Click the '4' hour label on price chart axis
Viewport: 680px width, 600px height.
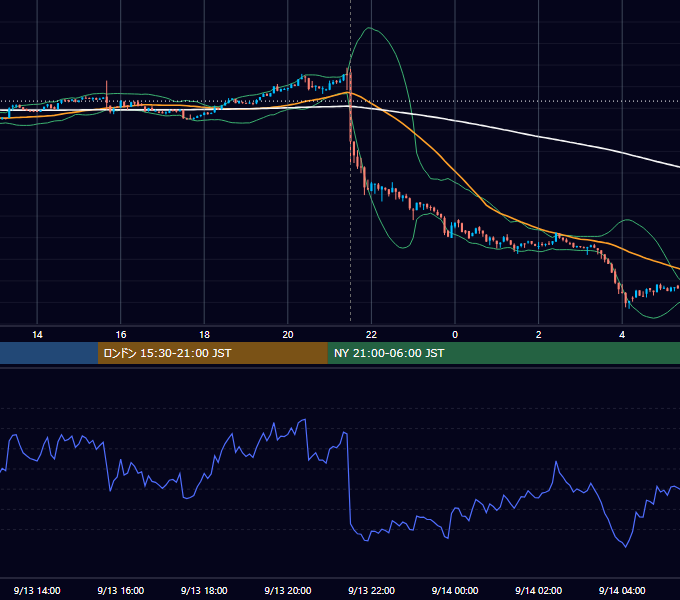tap(622, 335)
